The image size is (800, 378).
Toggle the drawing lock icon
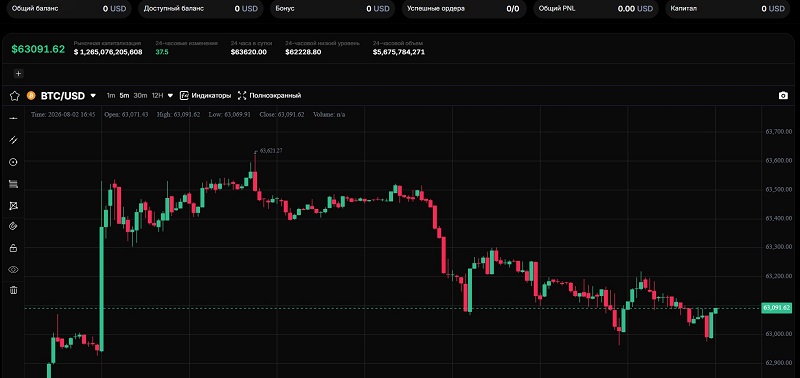13,248
